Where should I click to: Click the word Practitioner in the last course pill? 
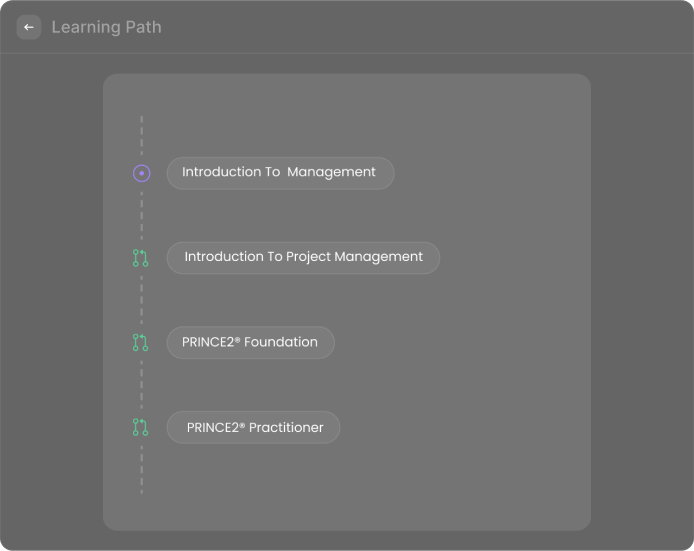286,428
